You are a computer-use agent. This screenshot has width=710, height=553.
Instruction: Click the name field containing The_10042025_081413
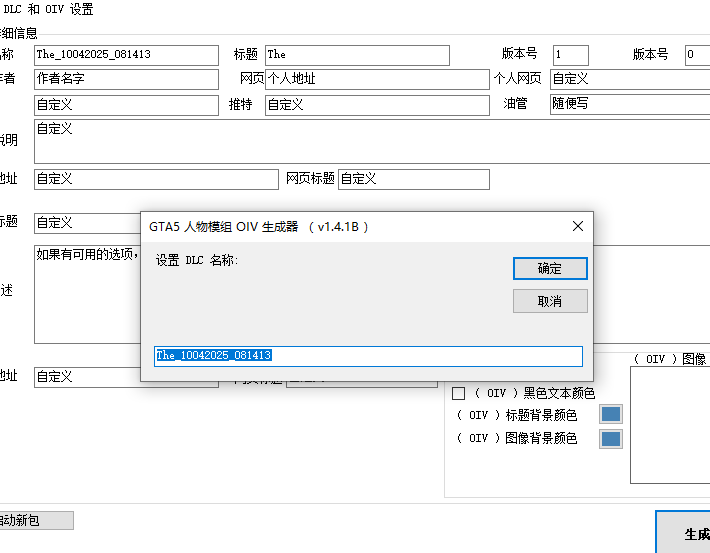[x=126, y=55]
